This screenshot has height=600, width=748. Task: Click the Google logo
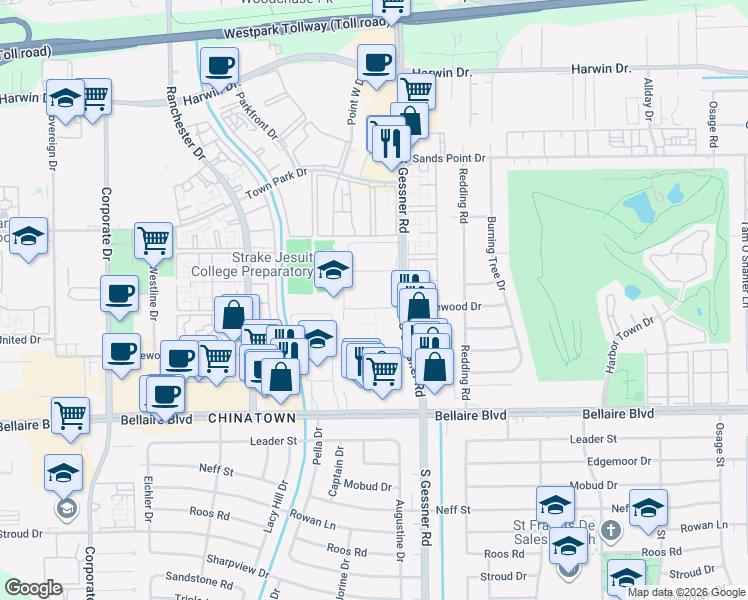(34, 588)
